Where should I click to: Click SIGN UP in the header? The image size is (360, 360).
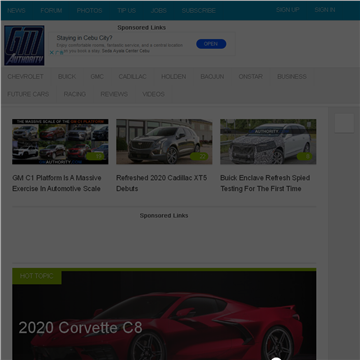coord(288,10)
